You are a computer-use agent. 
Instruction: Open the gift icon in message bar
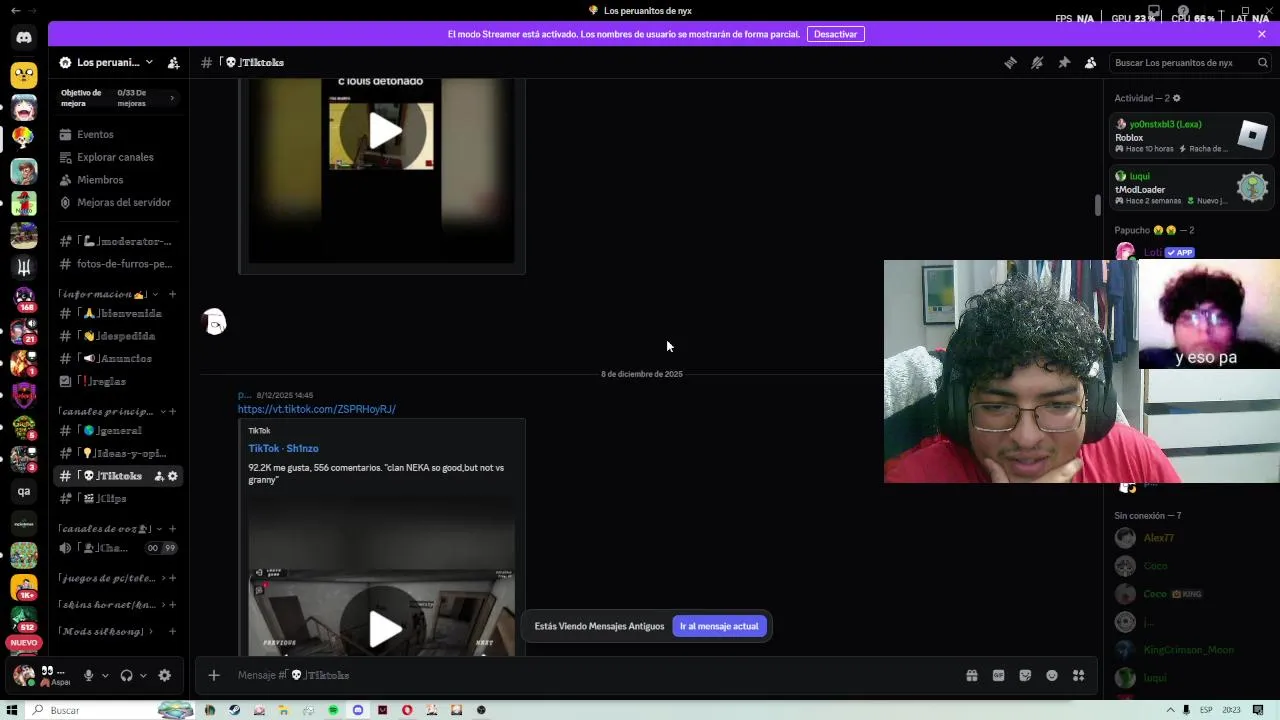(971, 675)
